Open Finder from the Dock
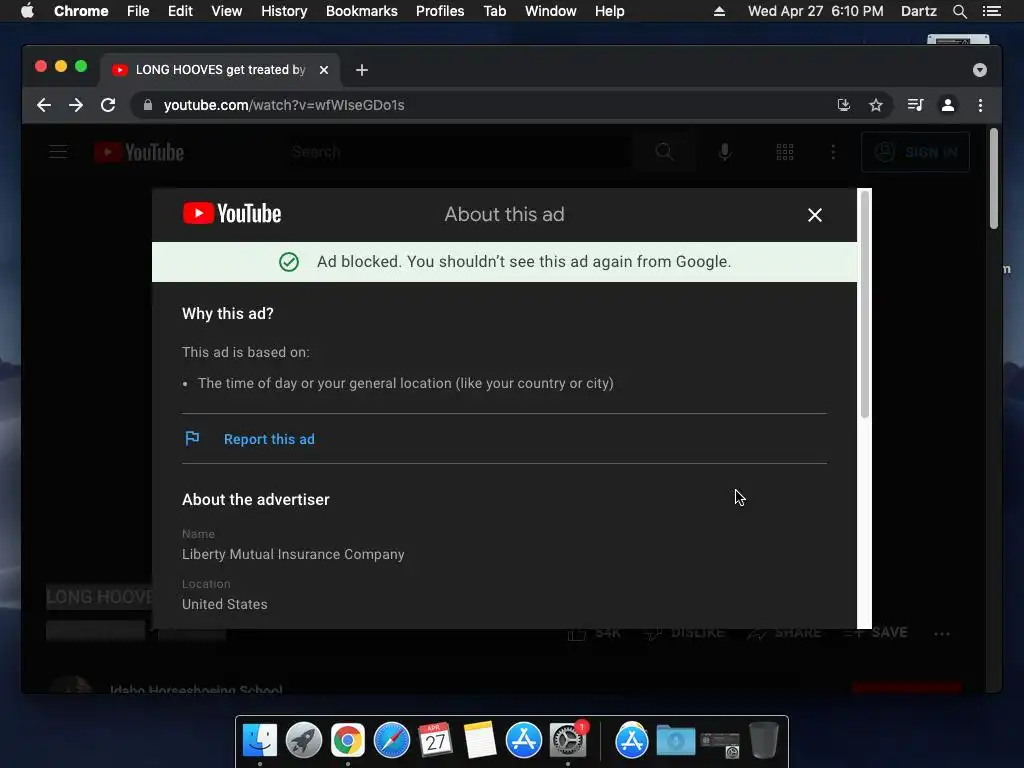 click(260, 741)
